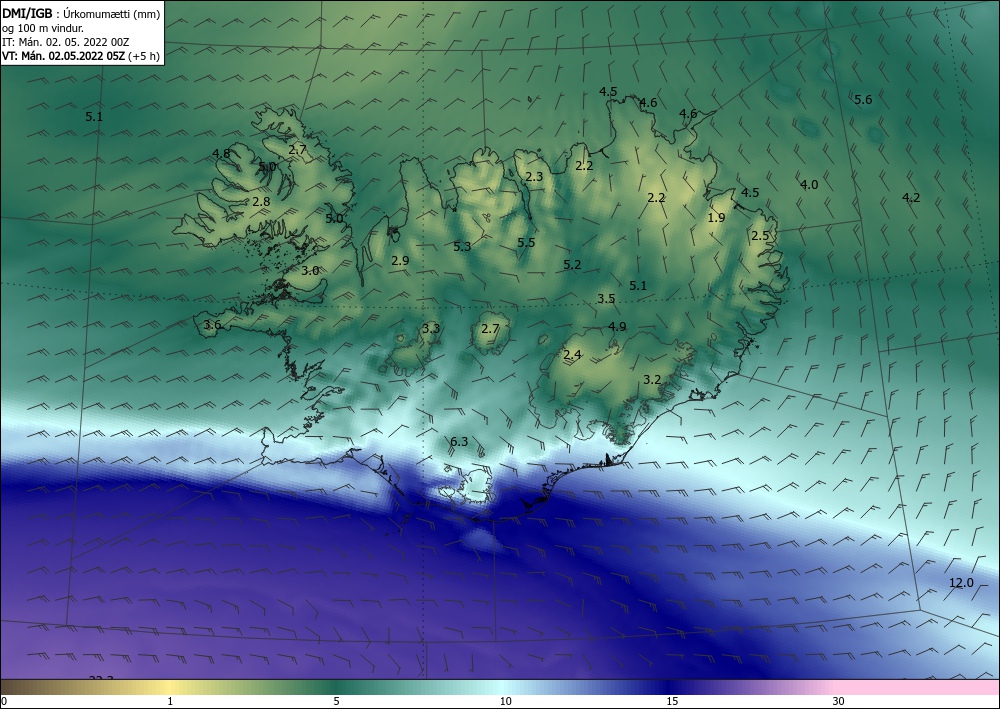Click the 2.5 value in the east

[760, 235]
